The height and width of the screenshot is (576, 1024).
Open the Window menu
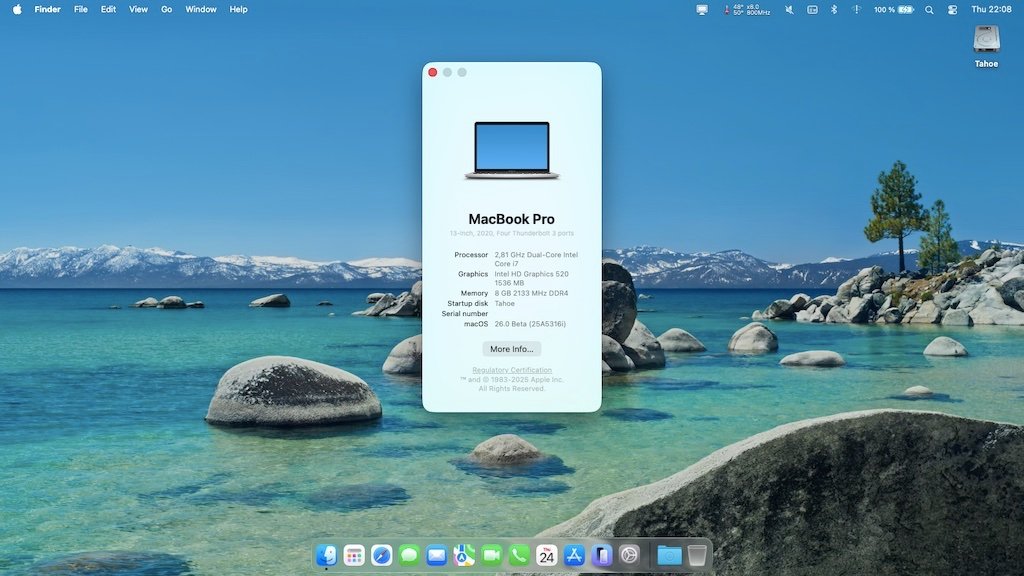(201, 9)
